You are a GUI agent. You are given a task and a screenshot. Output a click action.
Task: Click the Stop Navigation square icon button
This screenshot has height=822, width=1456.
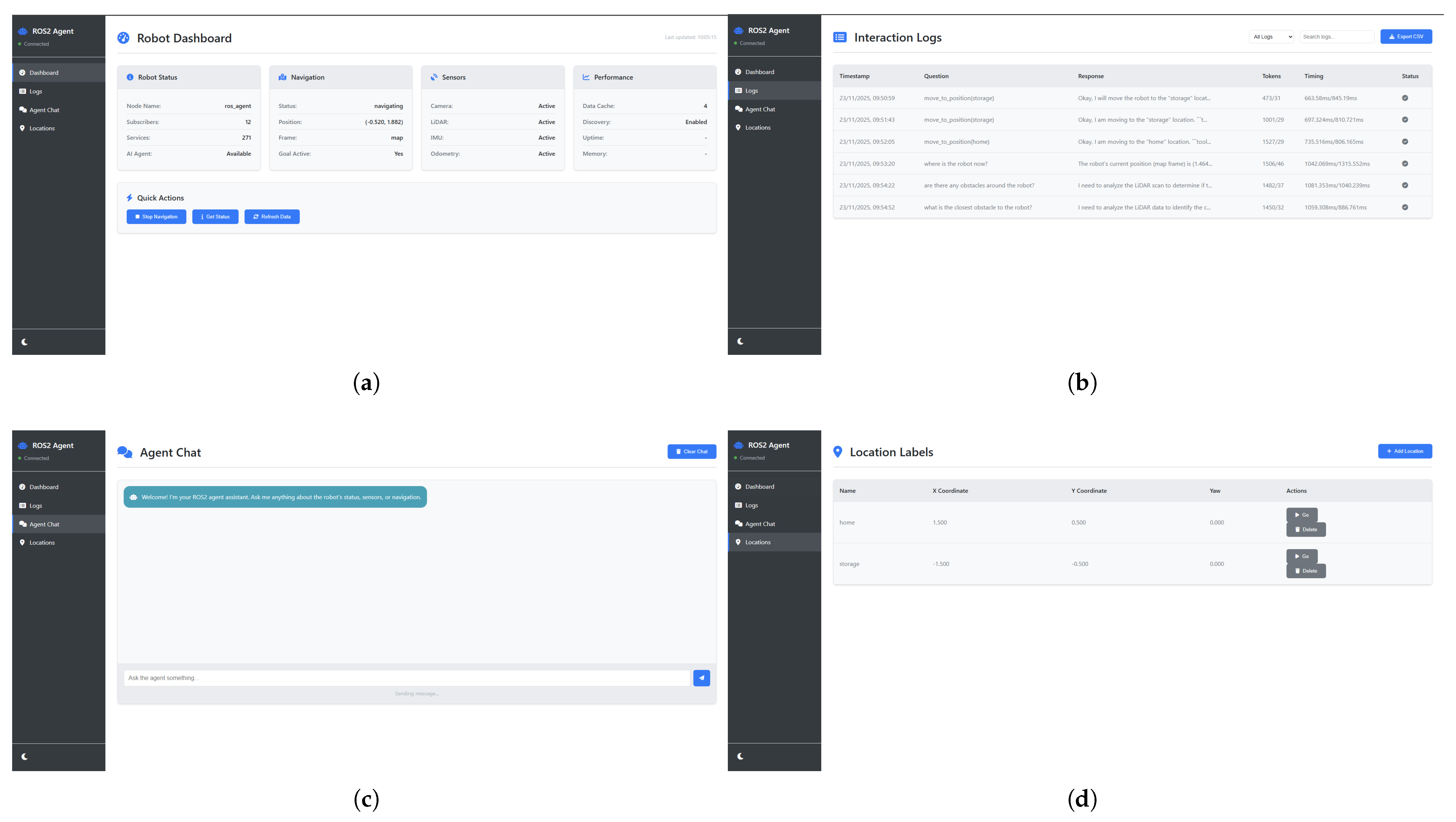[x=137, y=217]
